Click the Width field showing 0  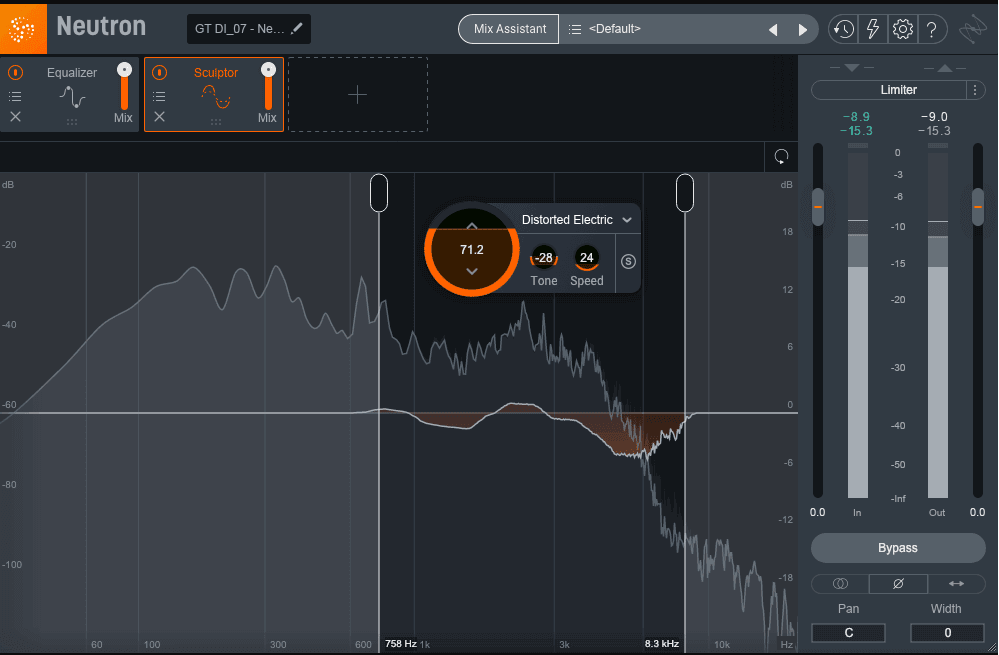pyautogui.click(x=947, y=633)
